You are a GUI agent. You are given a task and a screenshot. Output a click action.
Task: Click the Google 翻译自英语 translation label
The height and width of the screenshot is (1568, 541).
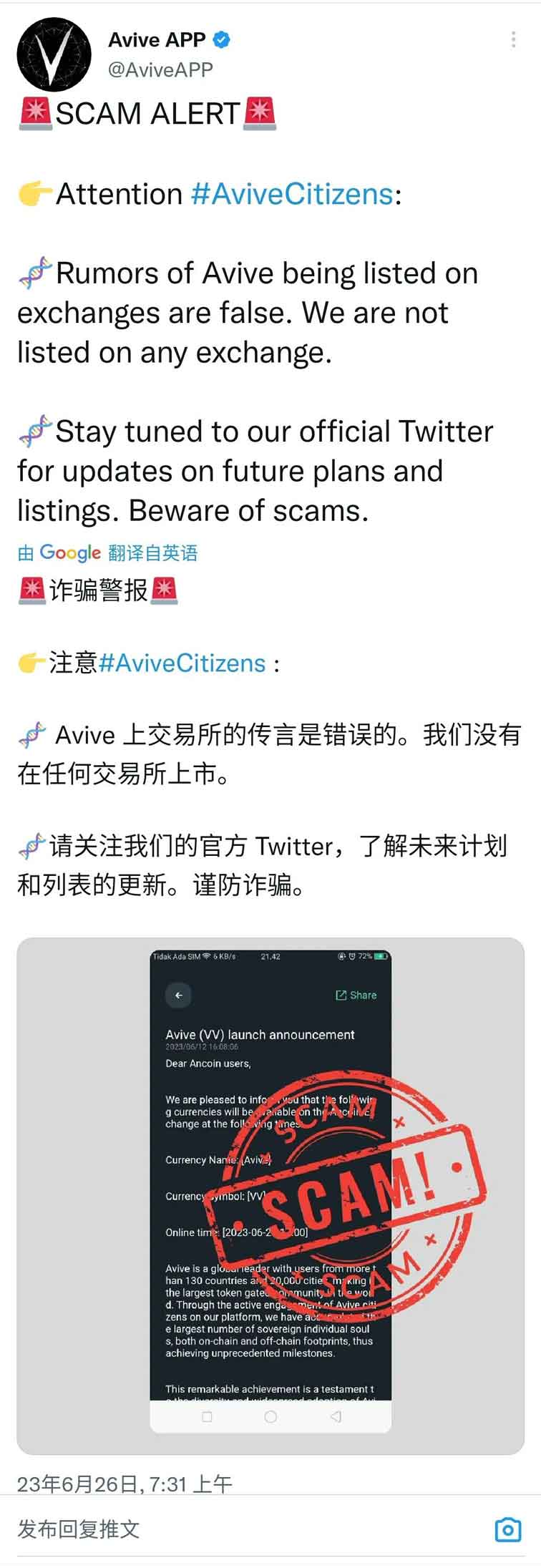[107, 552]
